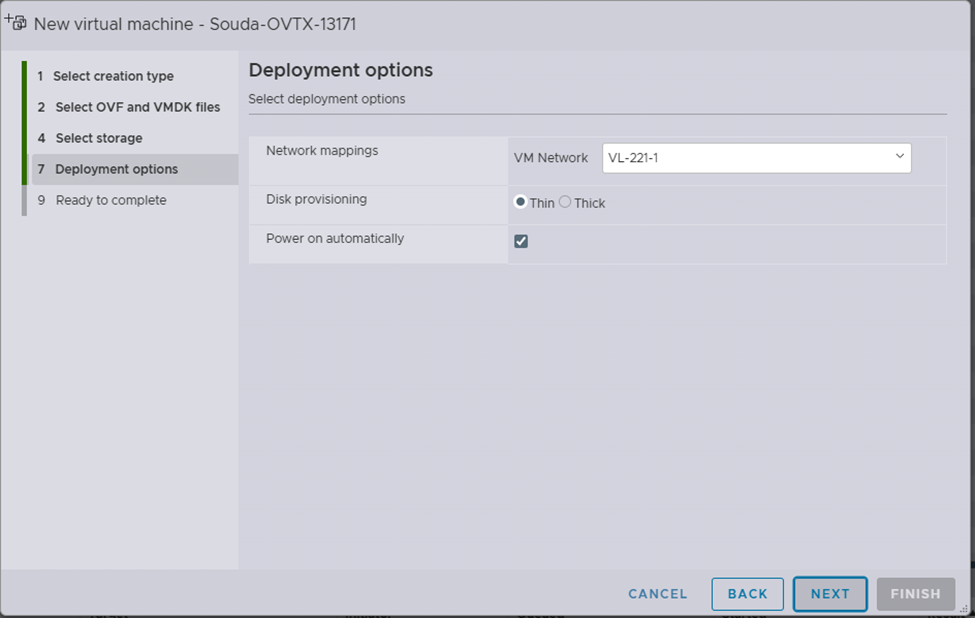This screenshot has height=618, width=975.
Task: Proceed by clicking NEXT
Action: (x=830, y=594)
